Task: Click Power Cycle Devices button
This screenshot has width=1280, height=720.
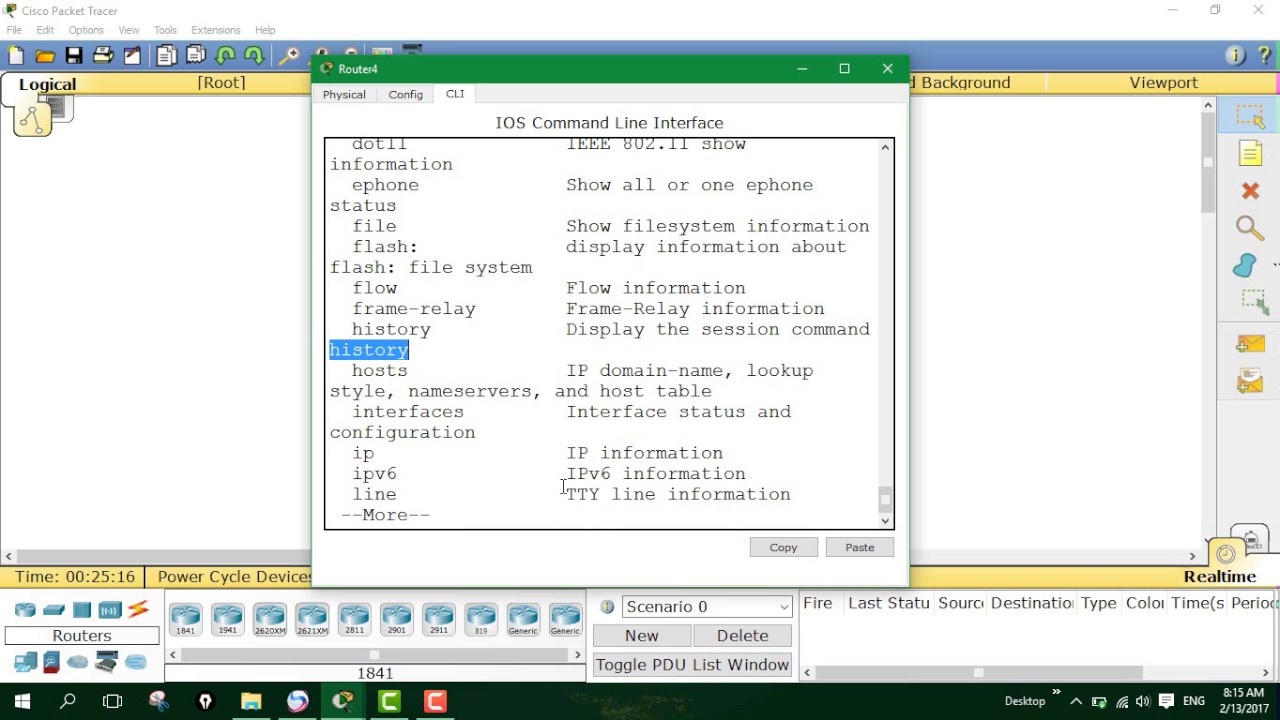Action: click(235, 577)
